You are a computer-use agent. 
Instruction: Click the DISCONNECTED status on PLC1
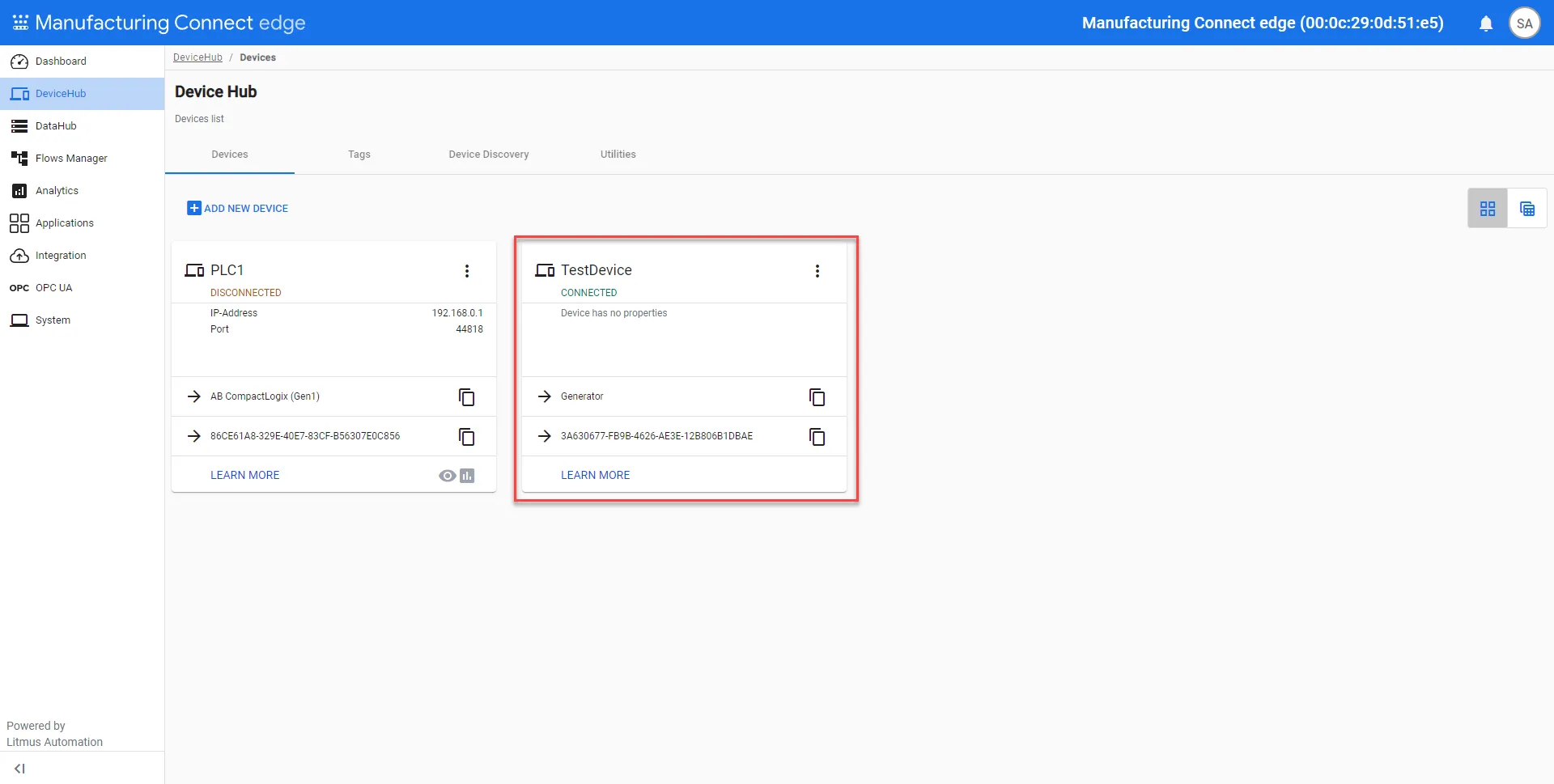pyautogui.click(x=246, y=293)
